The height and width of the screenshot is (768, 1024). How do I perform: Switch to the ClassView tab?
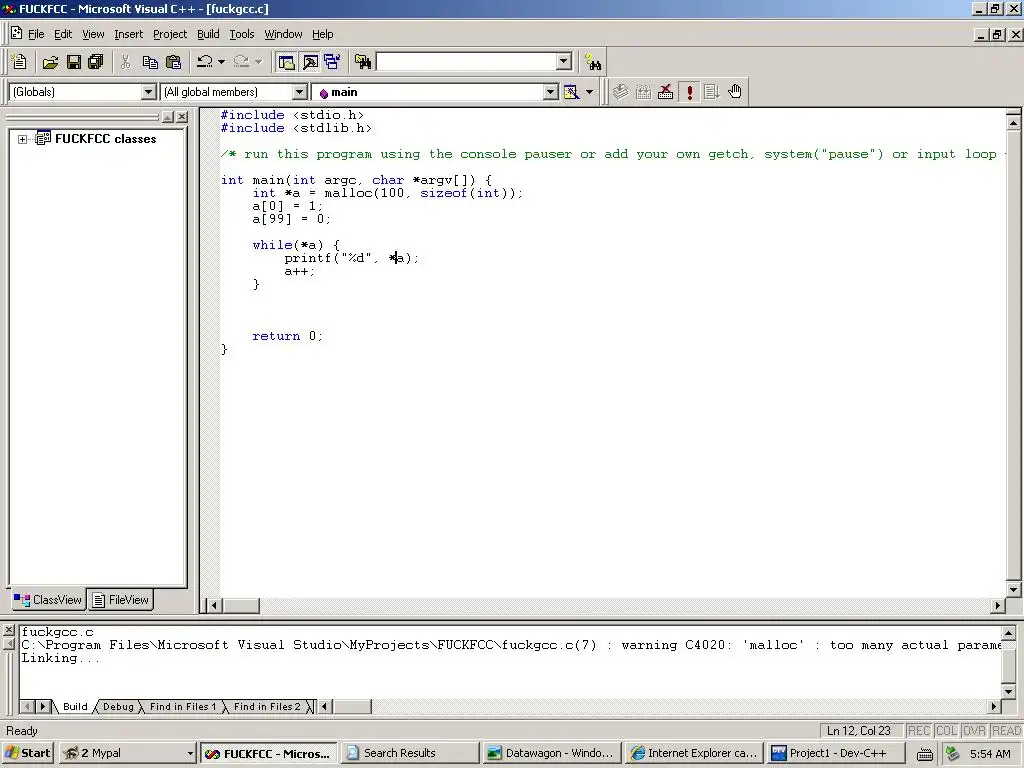(x=48, y=600)
